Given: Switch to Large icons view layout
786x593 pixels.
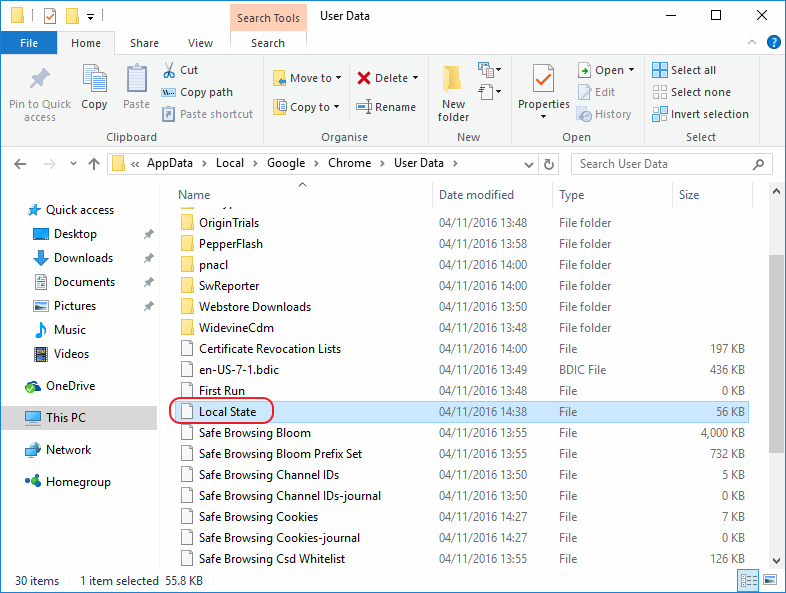Looking at the screenshot, I should [x=770, y=580].
